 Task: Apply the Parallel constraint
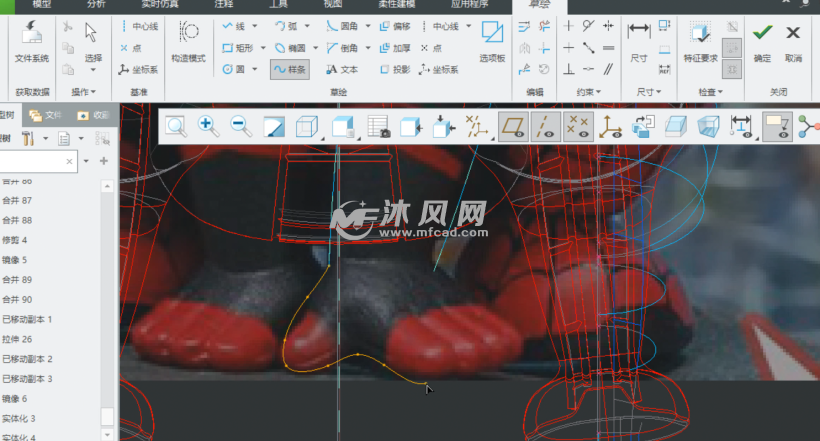click(608, 69)
